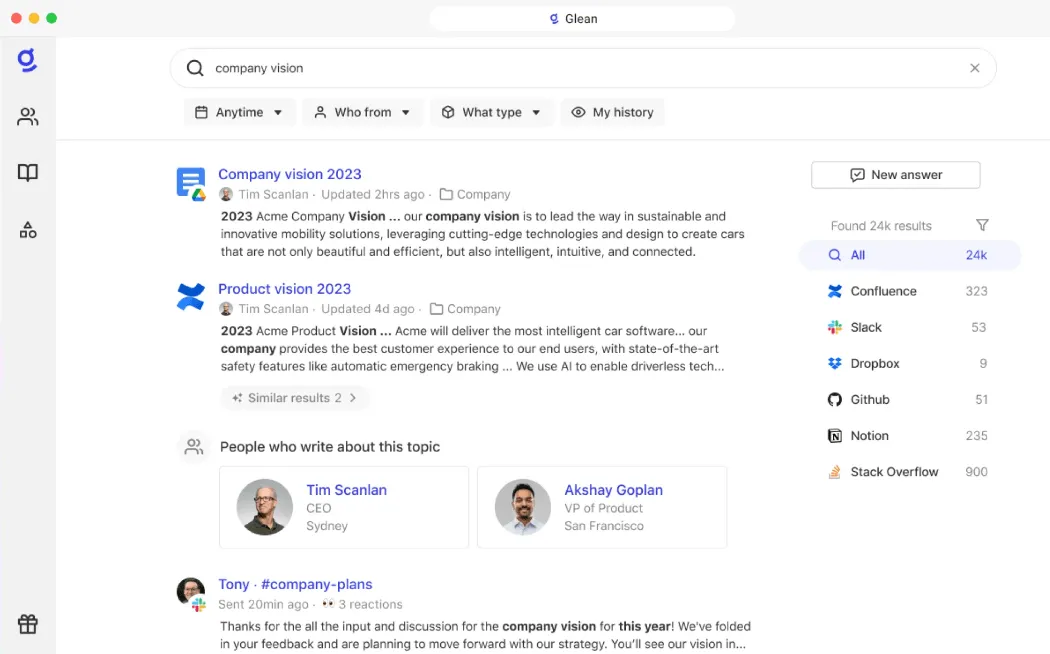Filter results by Dropbox

[909, 363]
